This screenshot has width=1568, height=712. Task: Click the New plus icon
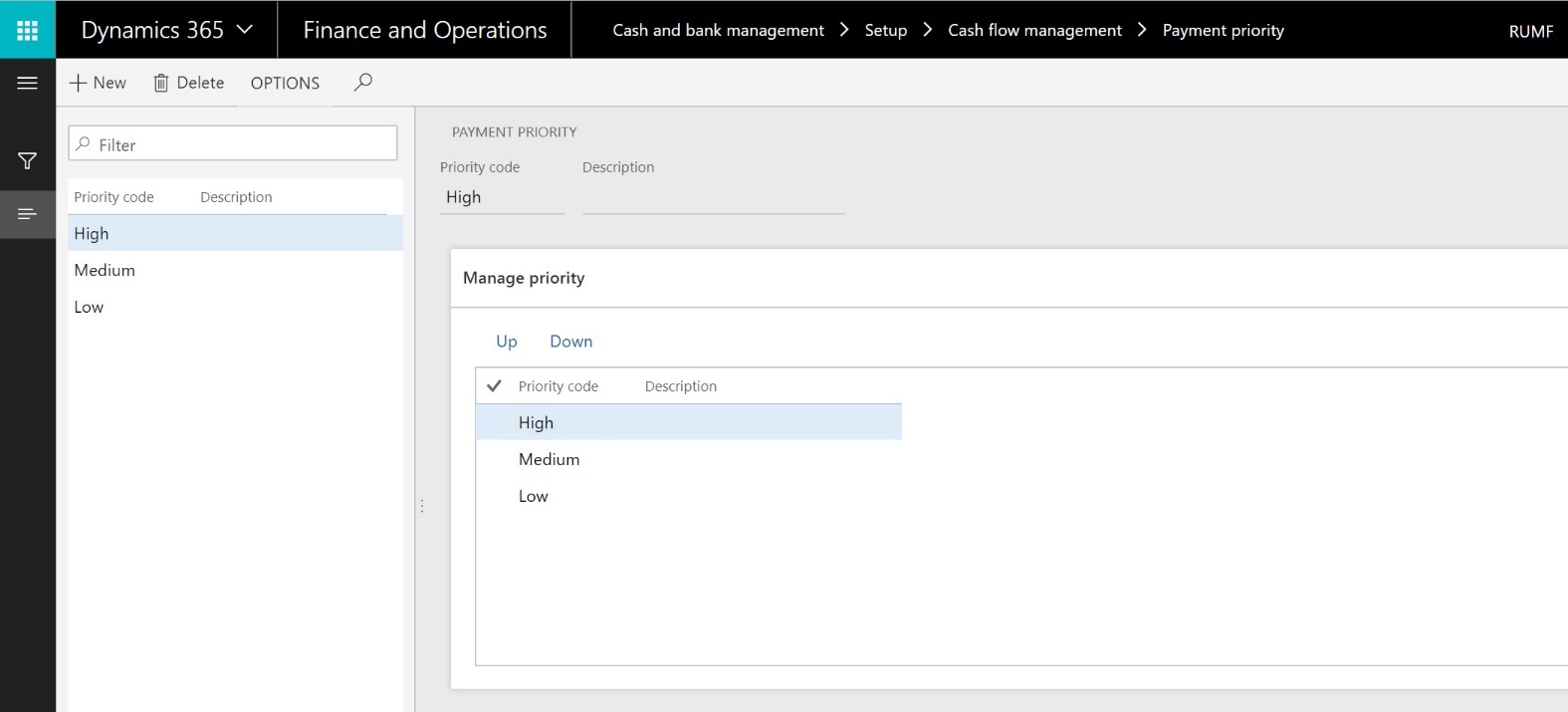(79, 83)
